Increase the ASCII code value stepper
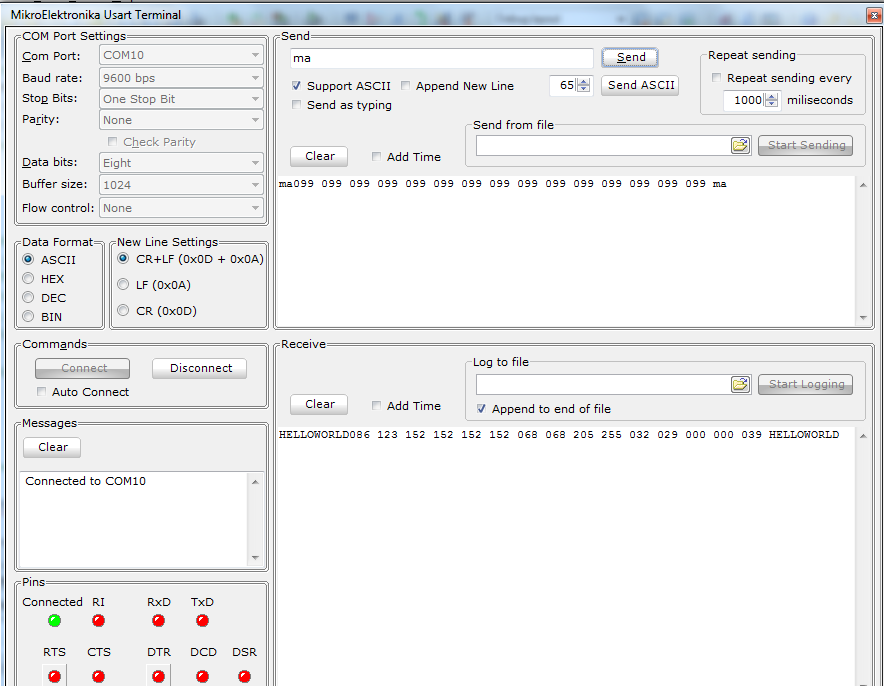Viewport: 884px width, 686px height. [x=584, y=82]
